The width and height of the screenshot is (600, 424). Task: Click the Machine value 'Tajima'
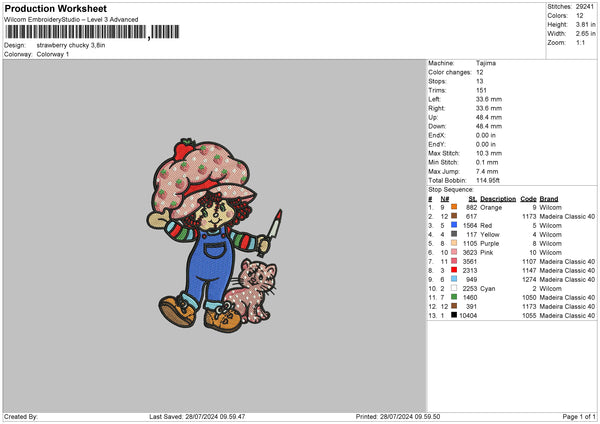pos(486,63)
